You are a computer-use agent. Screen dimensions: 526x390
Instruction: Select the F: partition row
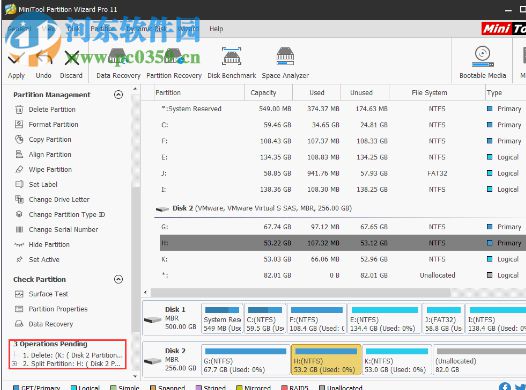(343, 141)
